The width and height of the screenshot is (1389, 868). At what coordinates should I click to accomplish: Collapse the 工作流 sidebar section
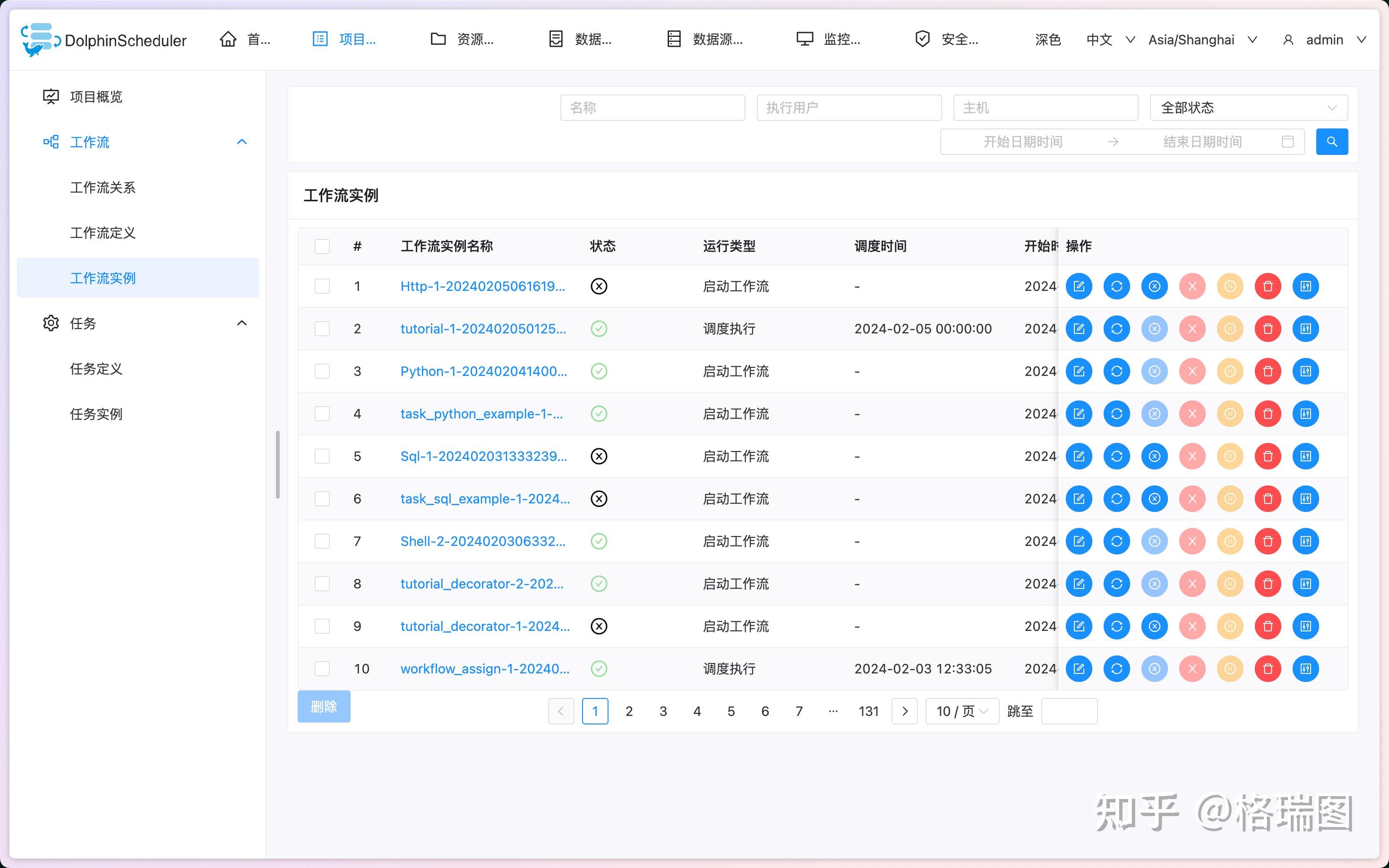[242, 142]
